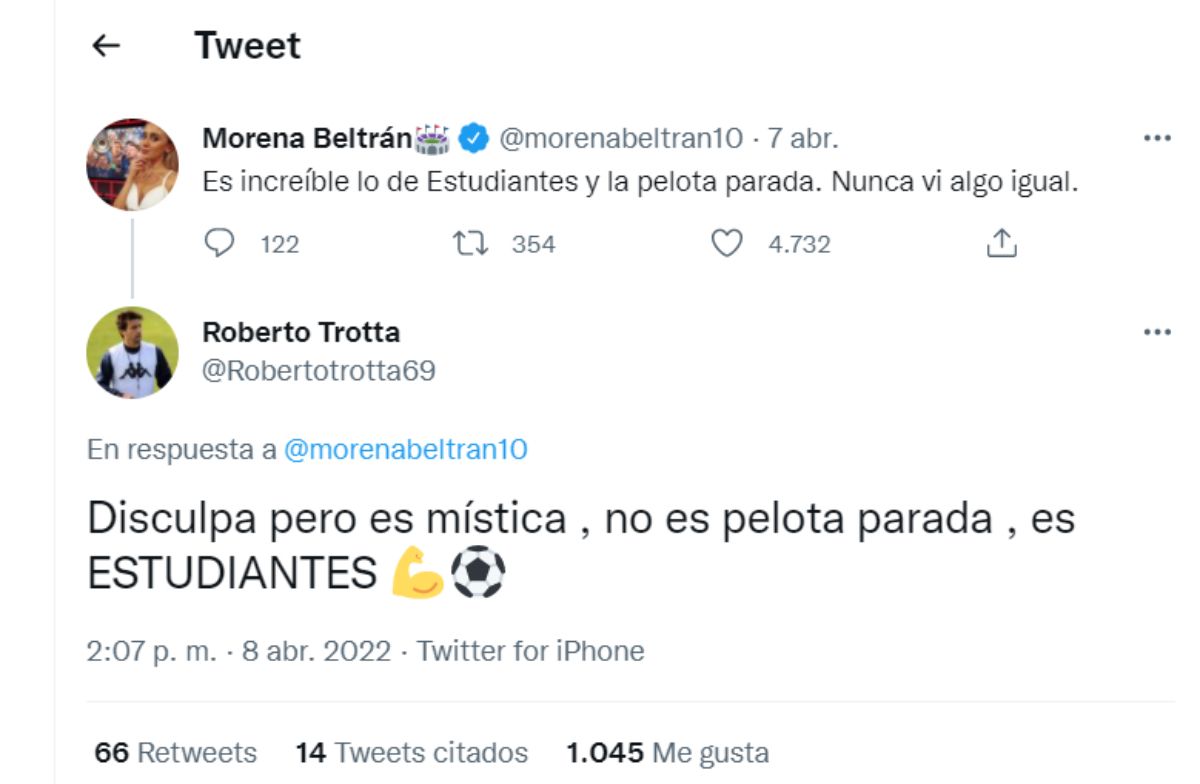Undo the retweet on Morena's tweet

pyautogui.click(x=472, y=243)
